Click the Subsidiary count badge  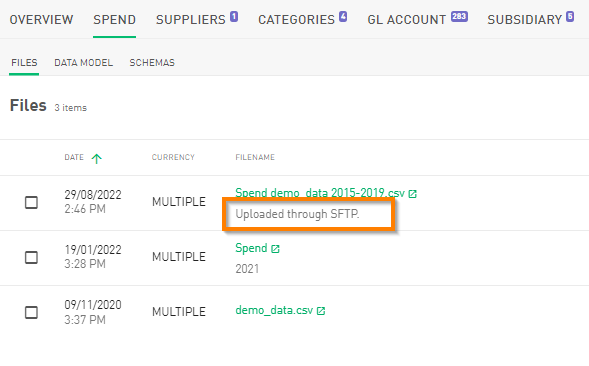click(570, 17)
